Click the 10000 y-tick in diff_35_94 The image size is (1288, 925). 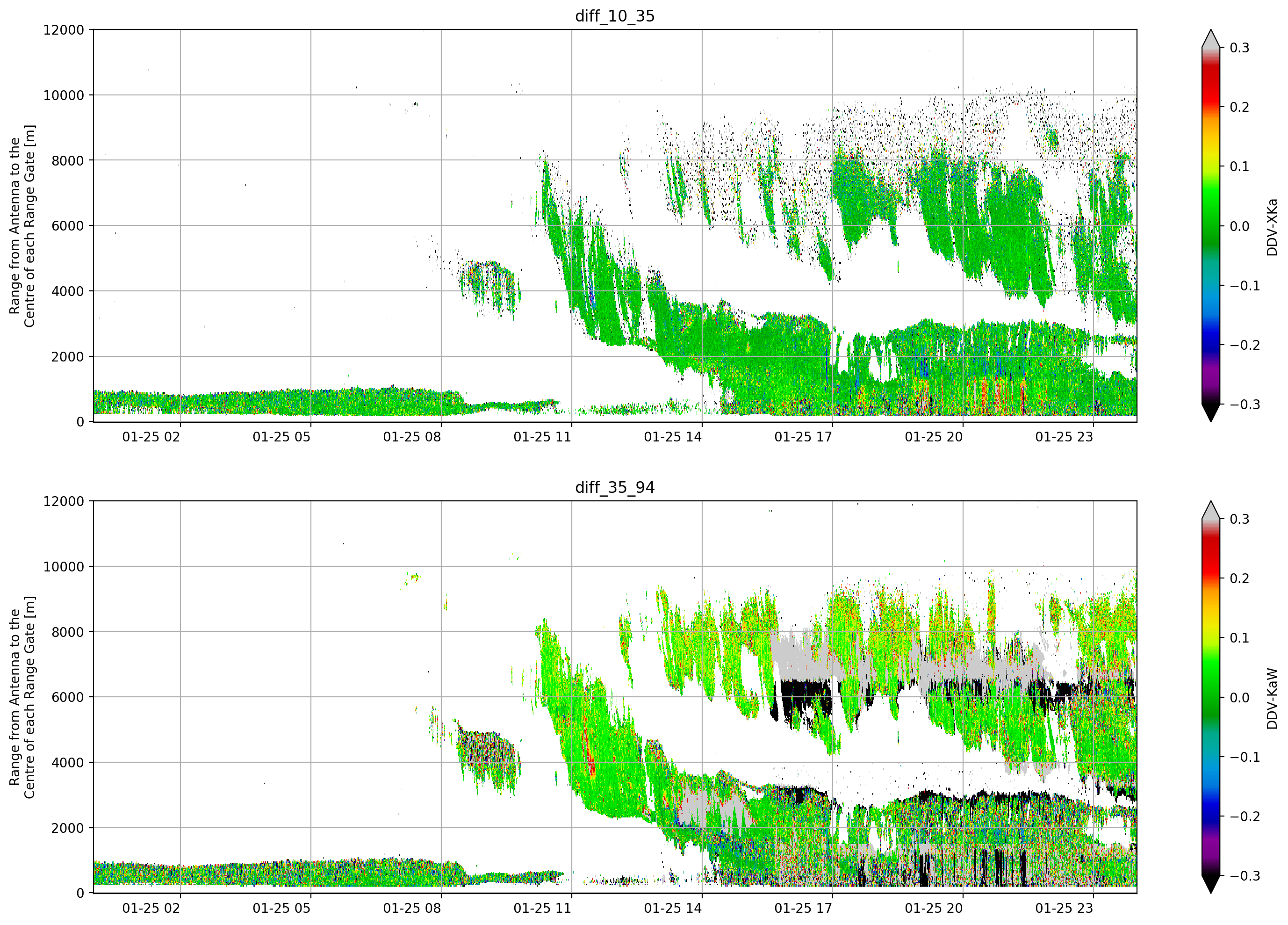tap(64, 567)
